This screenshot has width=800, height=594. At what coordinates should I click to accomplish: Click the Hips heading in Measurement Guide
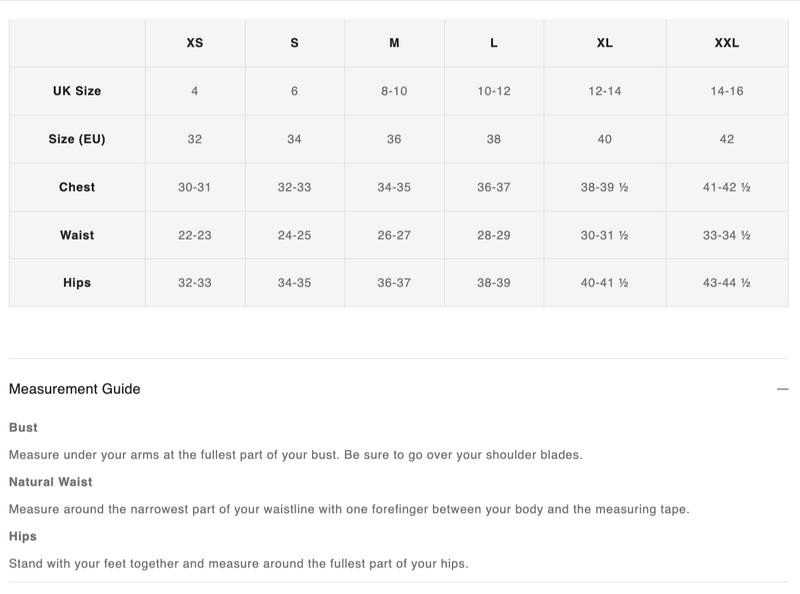click(x=23, y=537)
